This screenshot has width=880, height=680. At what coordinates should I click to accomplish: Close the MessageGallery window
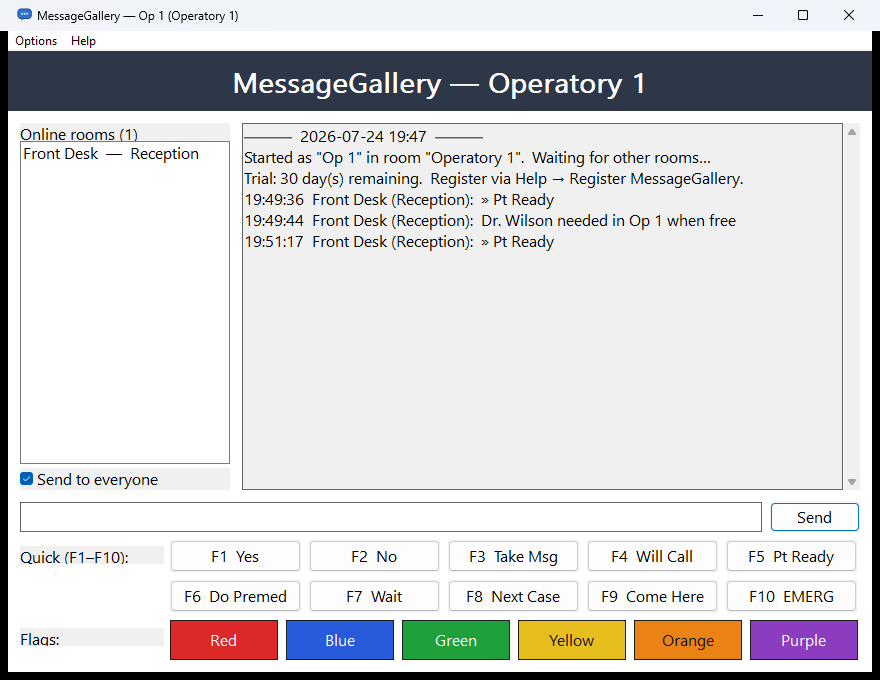click(x=849, y=15)
